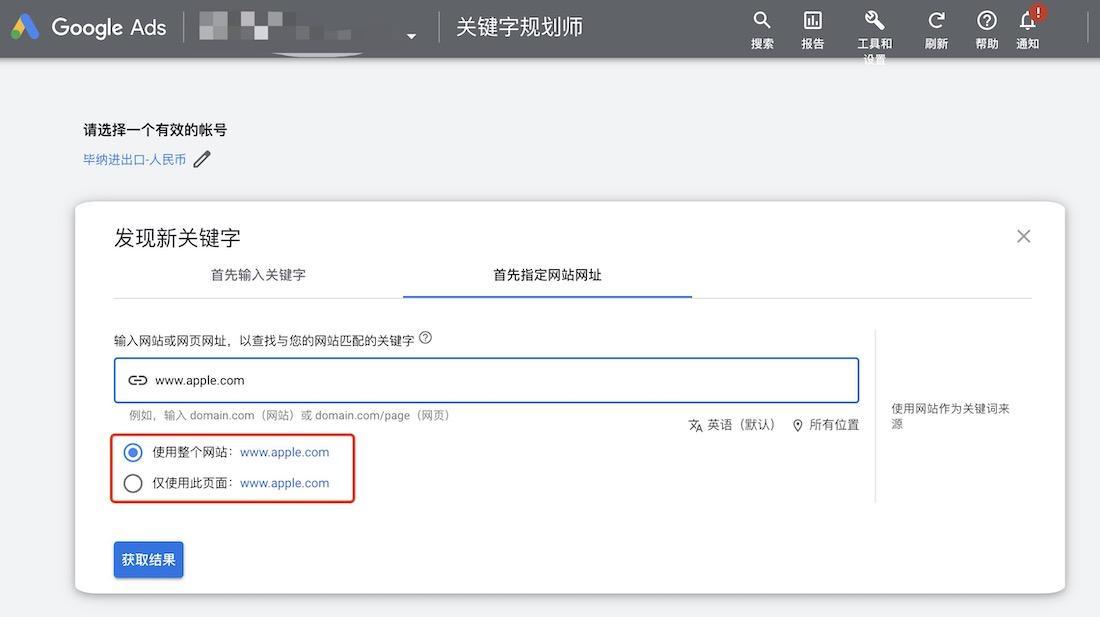
Task: Click the link icon in URL field
Action: [138, 380]
